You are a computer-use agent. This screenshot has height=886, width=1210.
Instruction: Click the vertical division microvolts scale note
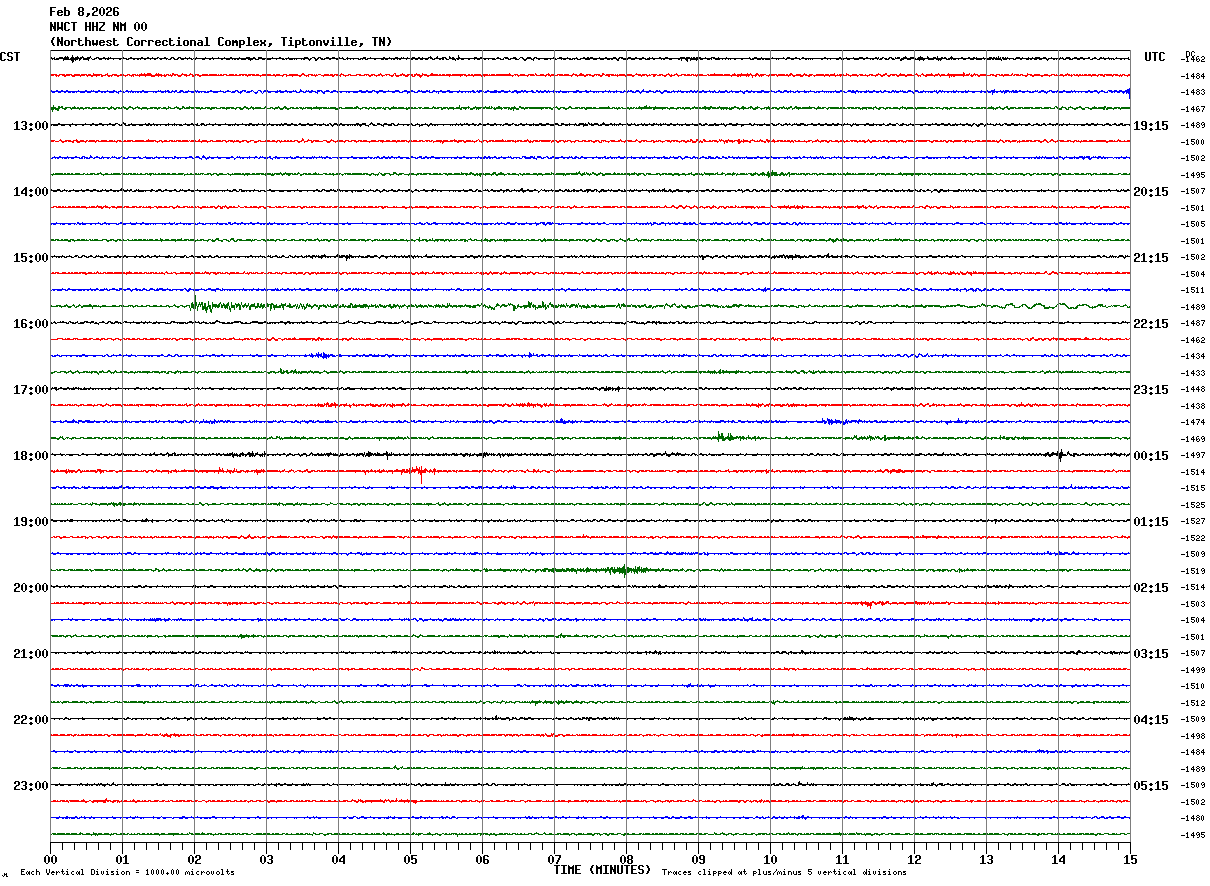tap(127, 873)
